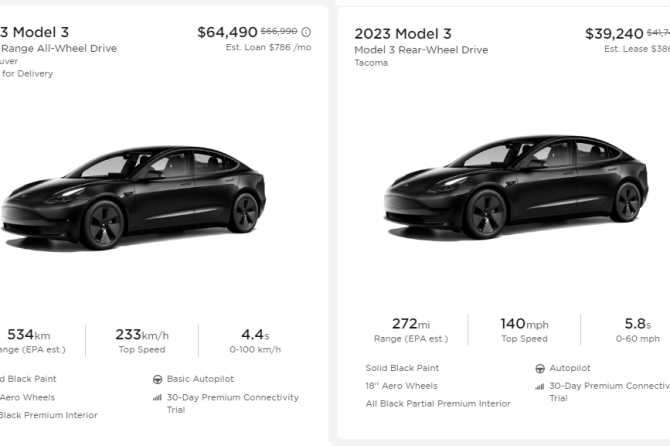
Task: Click the Est. Loan $786 /mo text
Action: (x=268, y=47)
